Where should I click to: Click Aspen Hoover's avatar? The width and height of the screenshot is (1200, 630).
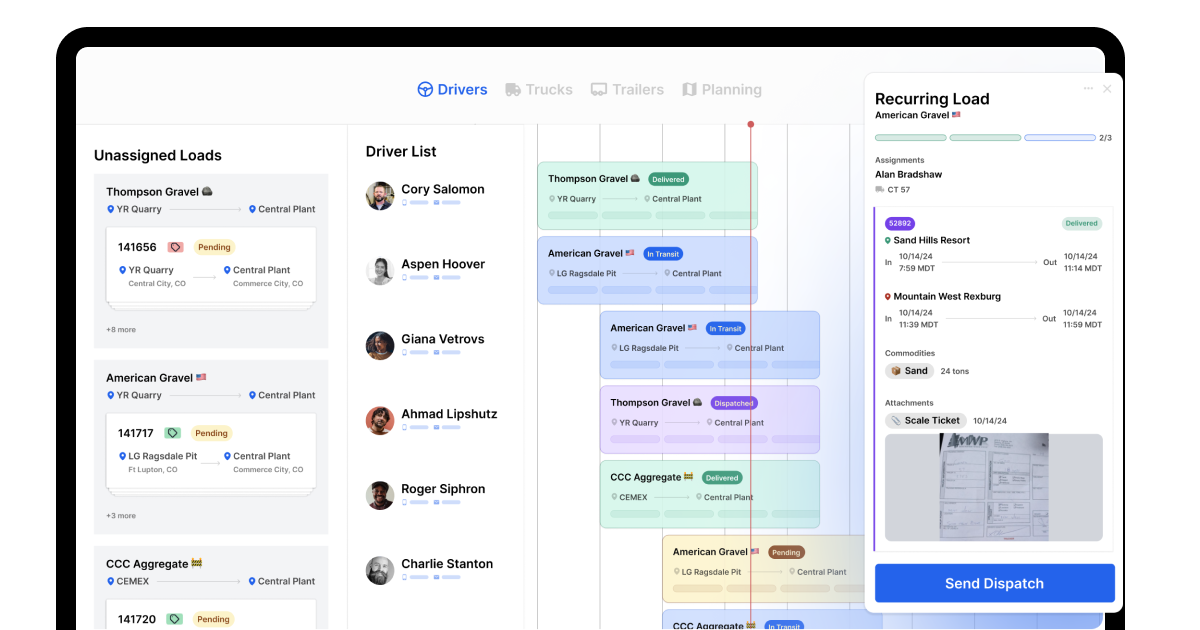pos(380,271)
